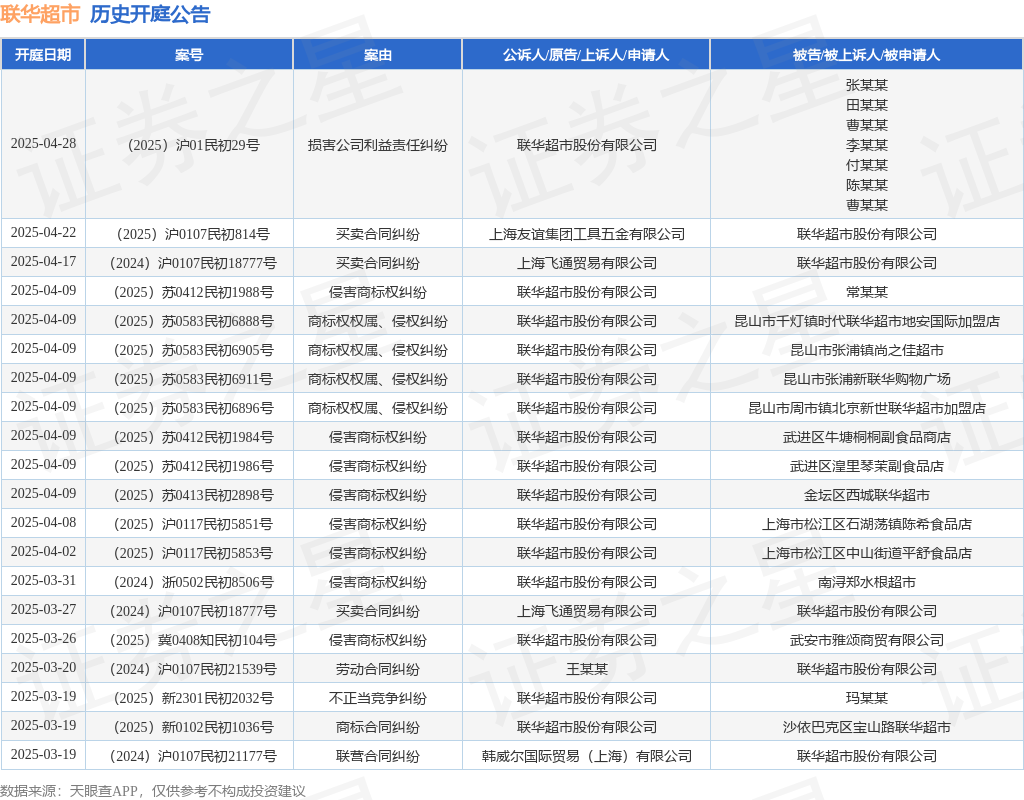Click defendant 武进区湟里琴茉副食品店
The image size is (1024, 800).
click(867, 466)
